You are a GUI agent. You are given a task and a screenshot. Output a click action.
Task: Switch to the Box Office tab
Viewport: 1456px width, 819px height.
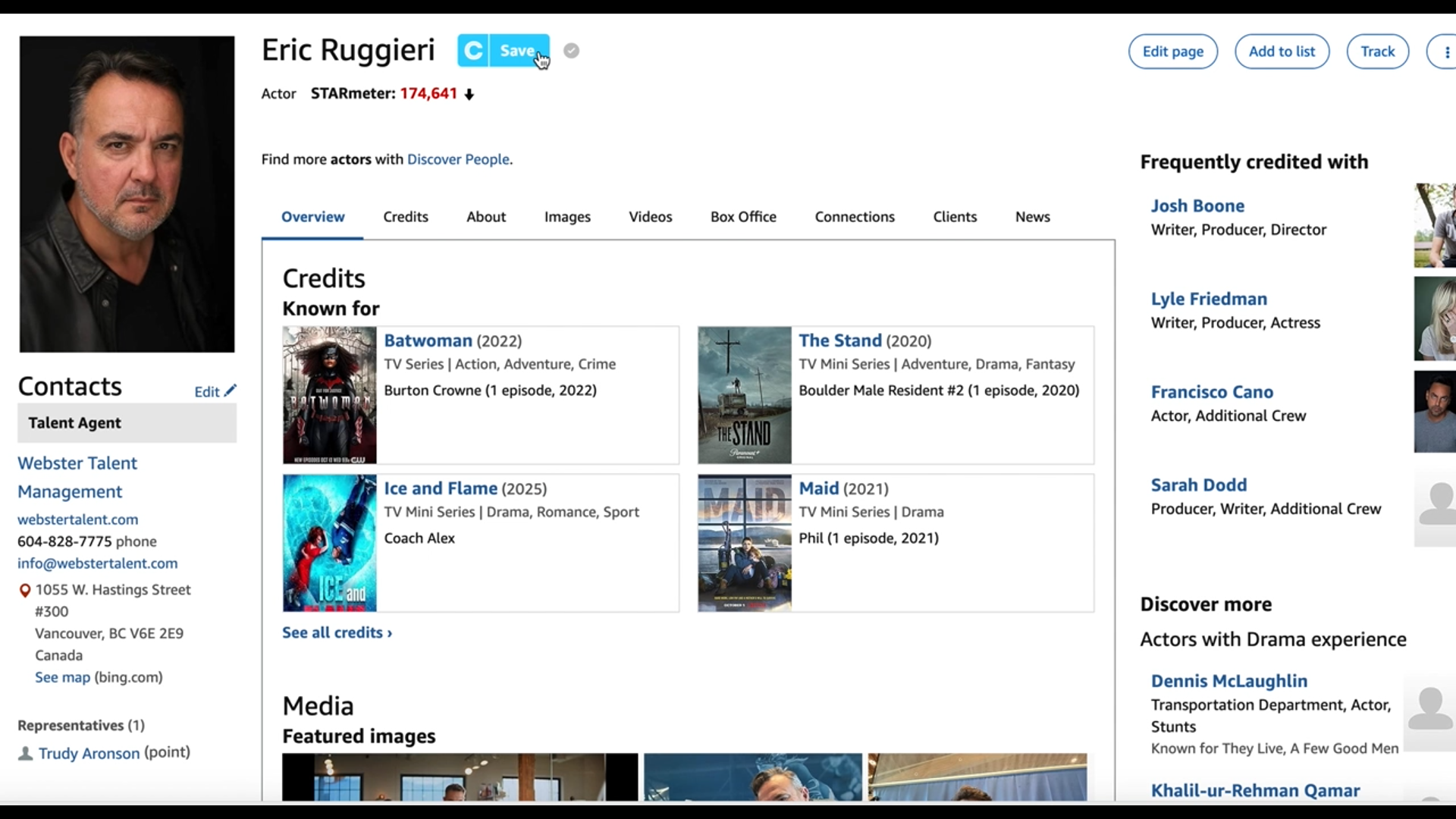pos(742,217)
